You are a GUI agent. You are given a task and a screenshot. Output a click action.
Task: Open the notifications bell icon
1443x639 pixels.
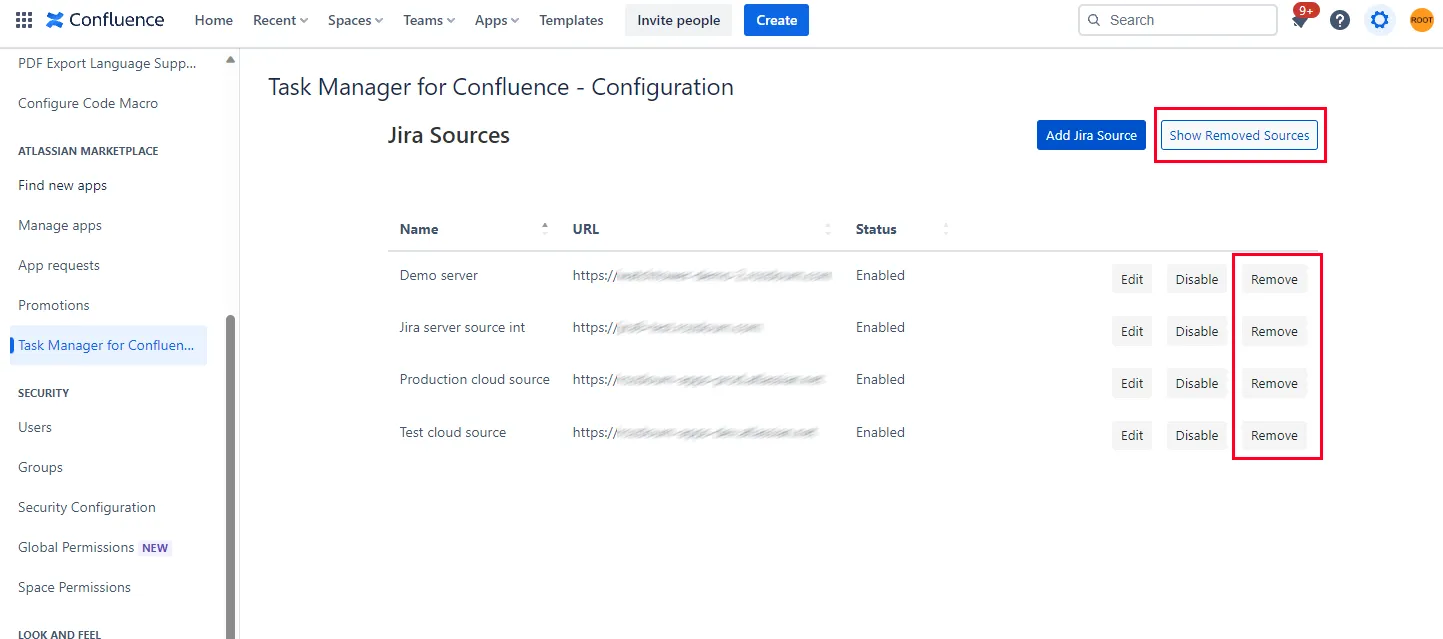tap(1300, 20)
